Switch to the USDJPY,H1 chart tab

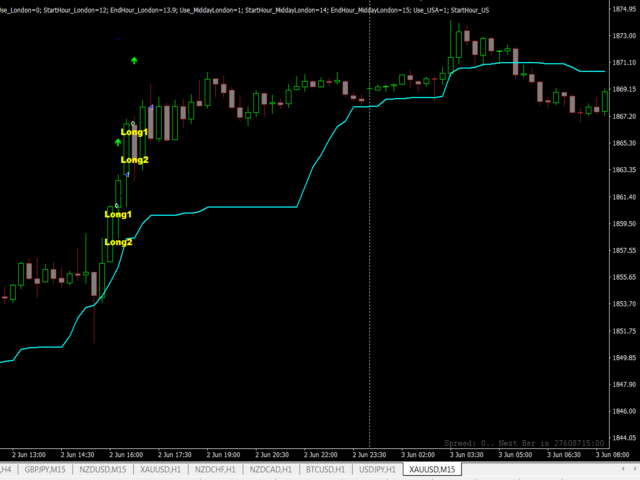point(377,469)
